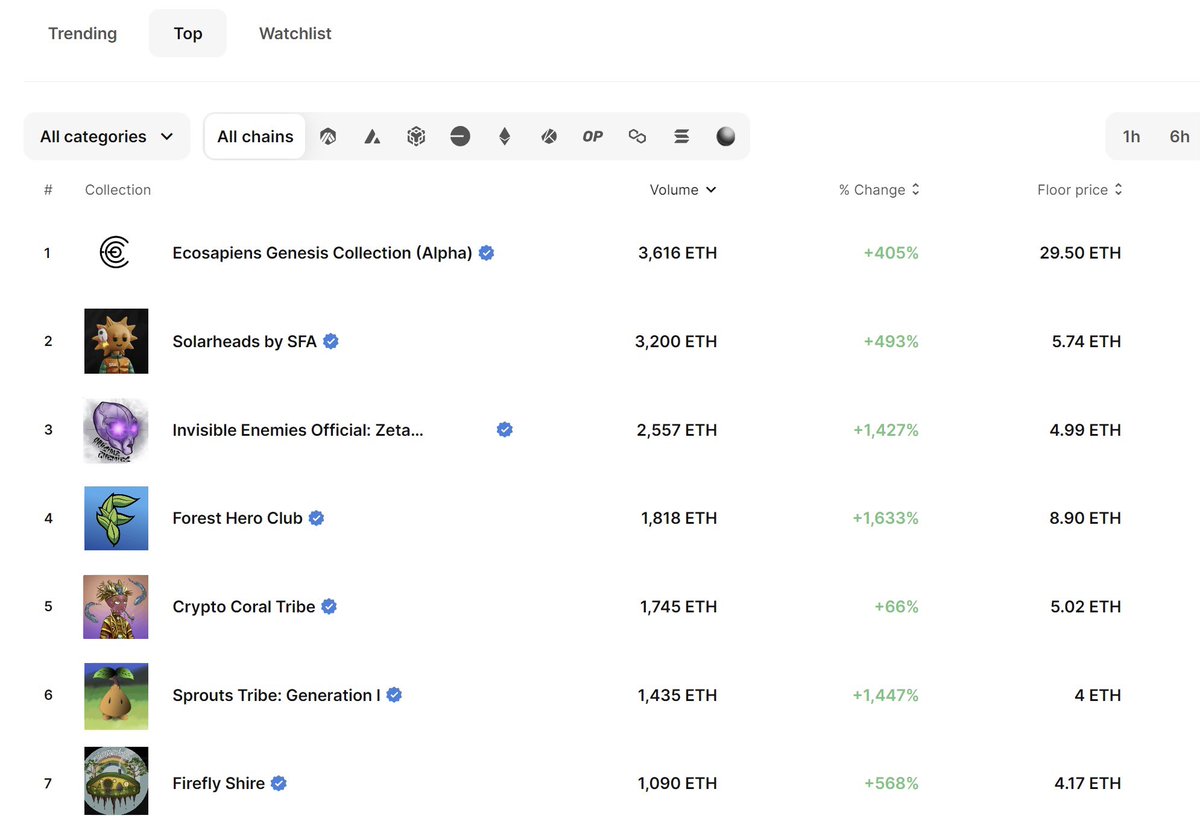Switch timeframe to 1h
This screenshot has height=833, width=1200.
coord(1131,136)
